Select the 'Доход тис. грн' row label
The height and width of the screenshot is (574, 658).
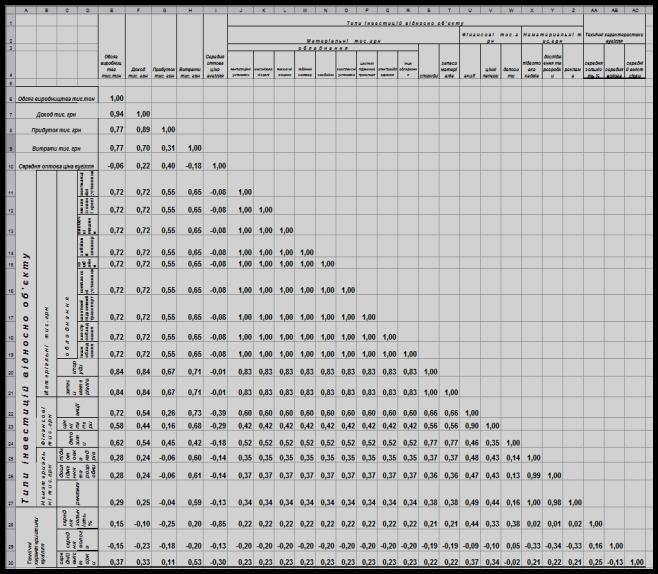[x=57, y=111]
